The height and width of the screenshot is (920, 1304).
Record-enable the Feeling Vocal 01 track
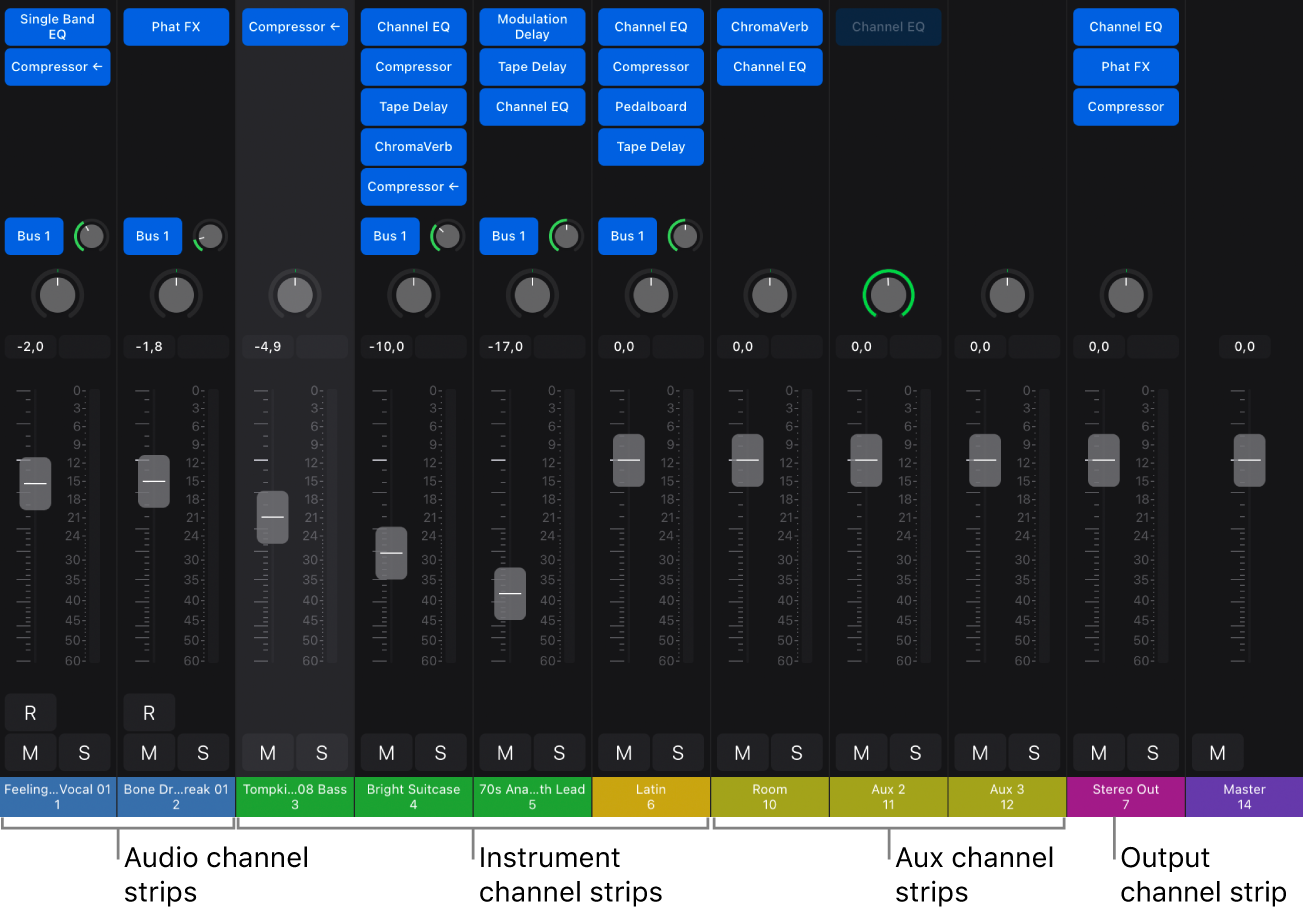[x=30, y=713]
